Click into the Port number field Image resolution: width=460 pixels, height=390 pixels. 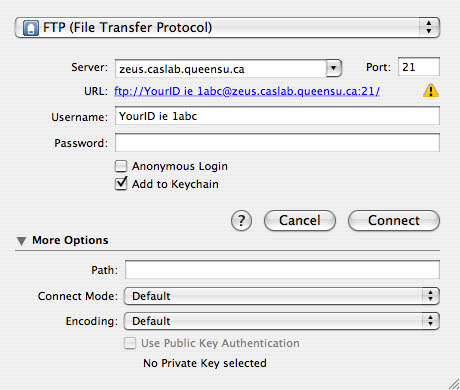click(419, 67)
